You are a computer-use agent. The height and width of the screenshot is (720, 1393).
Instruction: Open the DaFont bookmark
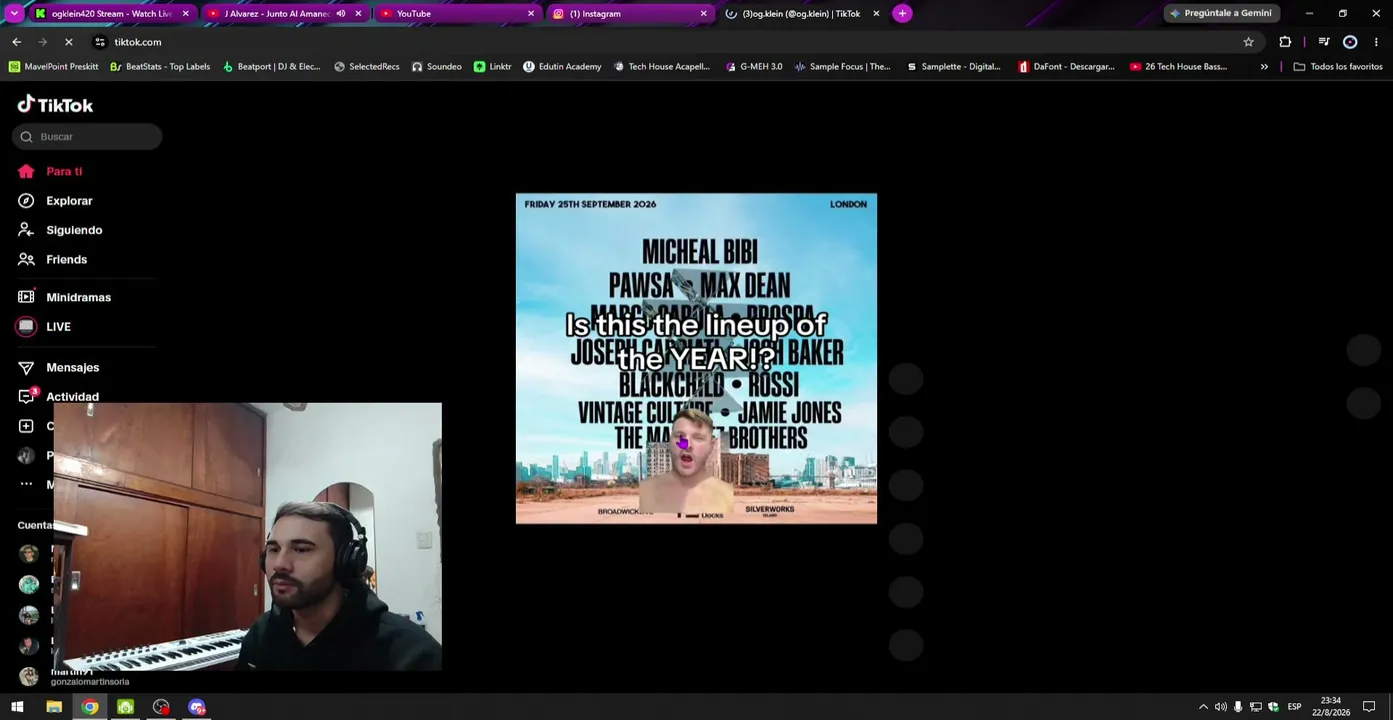tap(1066, 67)
